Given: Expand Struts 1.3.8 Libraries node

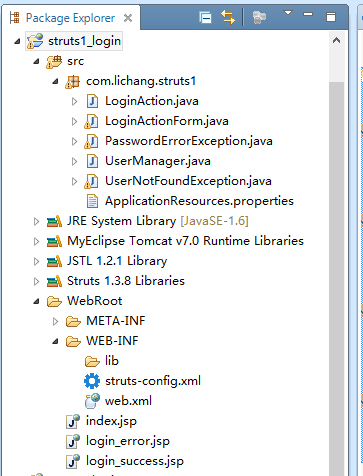Looking at the screenshot, I should (36, 281).
